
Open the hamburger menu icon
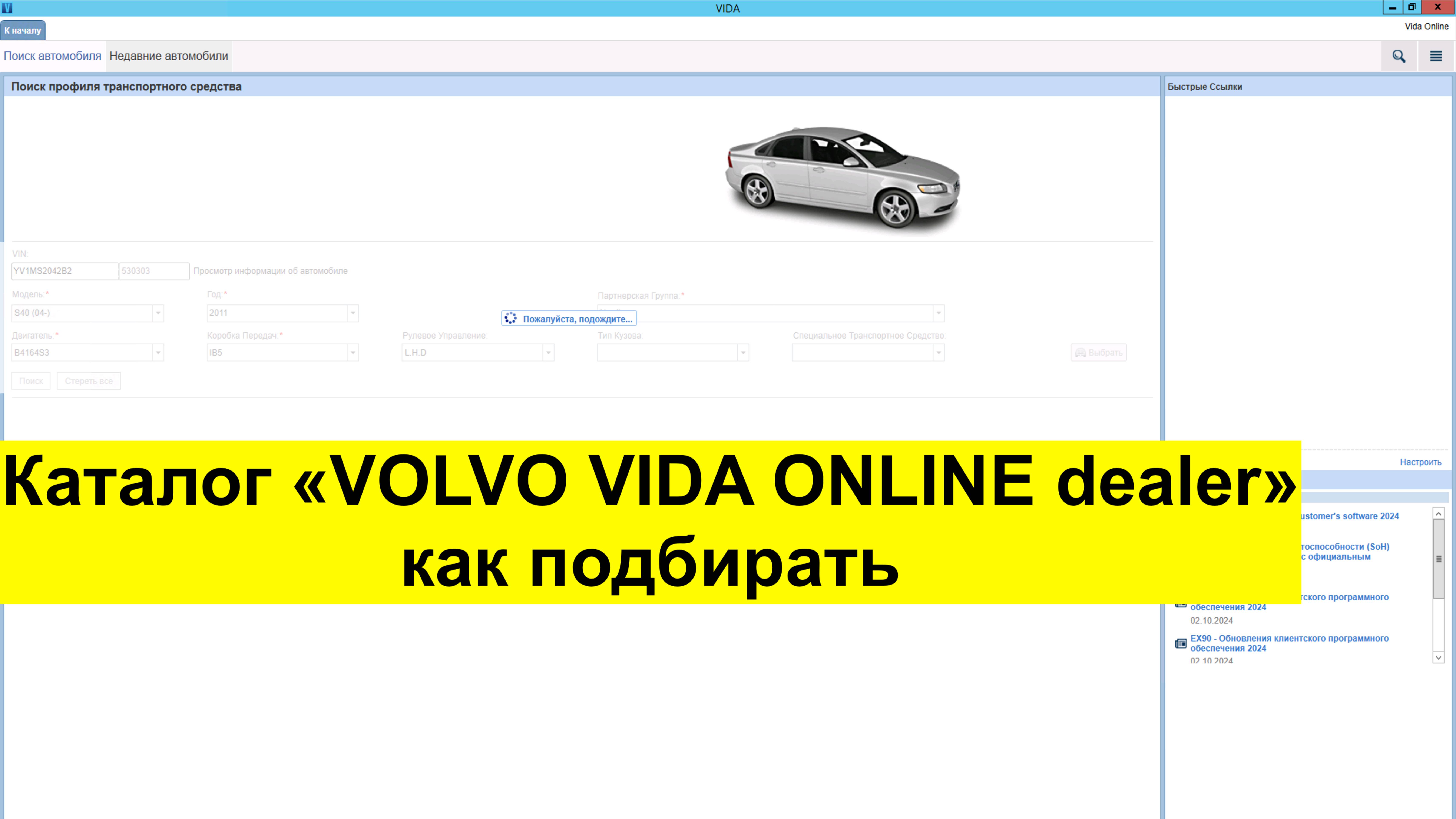(1436, 56)
